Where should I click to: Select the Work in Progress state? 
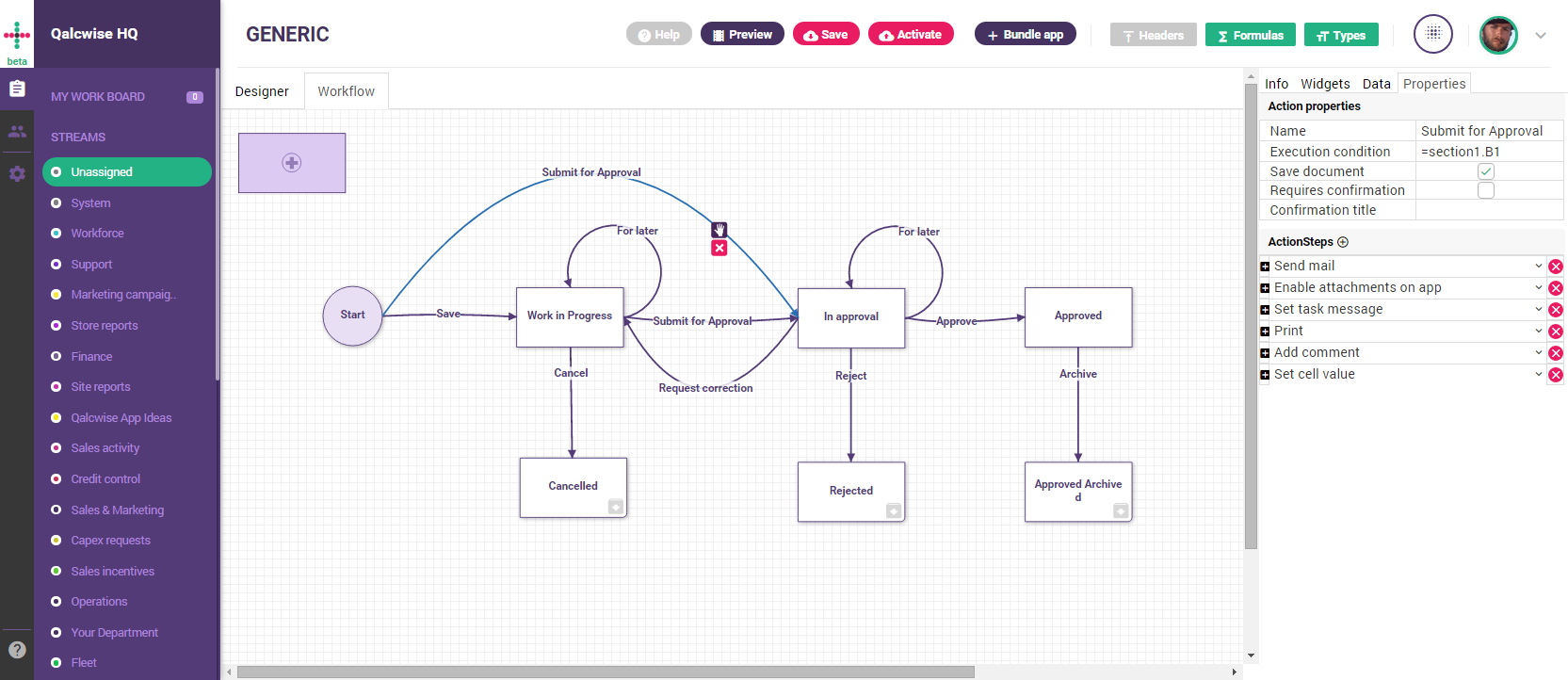[570, 316]
